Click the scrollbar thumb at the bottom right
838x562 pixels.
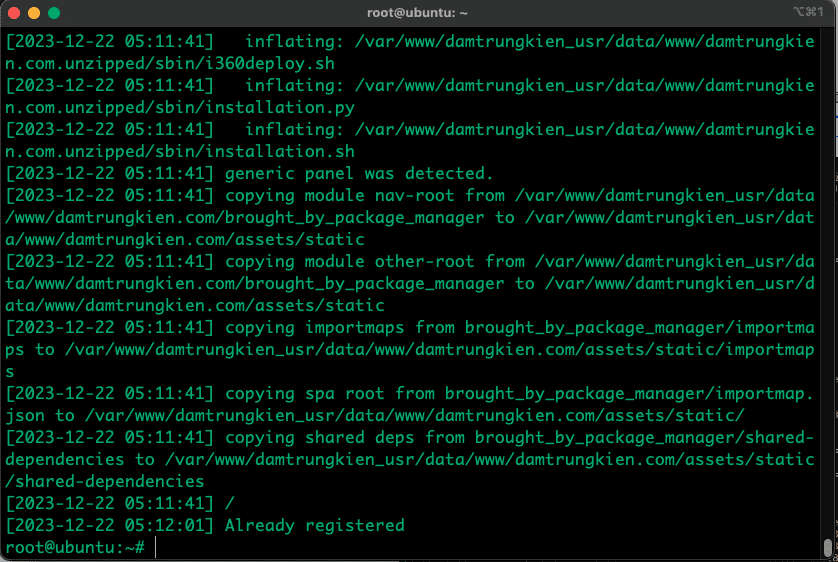click(x=828, y=547)
